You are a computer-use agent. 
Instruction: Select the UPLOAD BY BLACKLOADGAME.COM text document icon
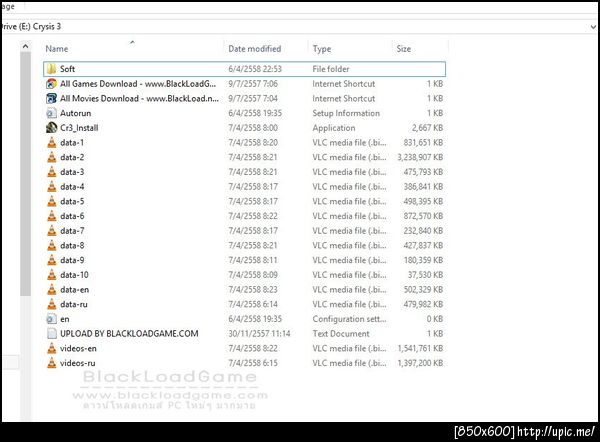click(x=51, y=334)
